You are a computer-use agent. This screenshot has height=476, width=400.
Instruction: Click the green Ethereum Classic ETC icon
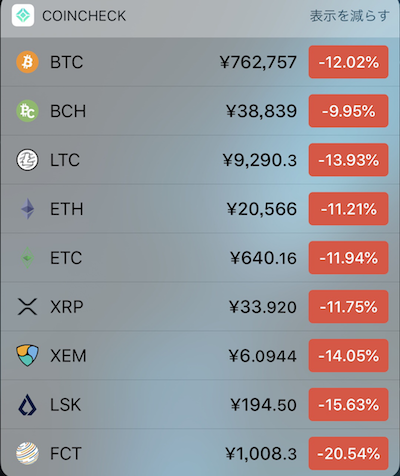click(28, 258)
